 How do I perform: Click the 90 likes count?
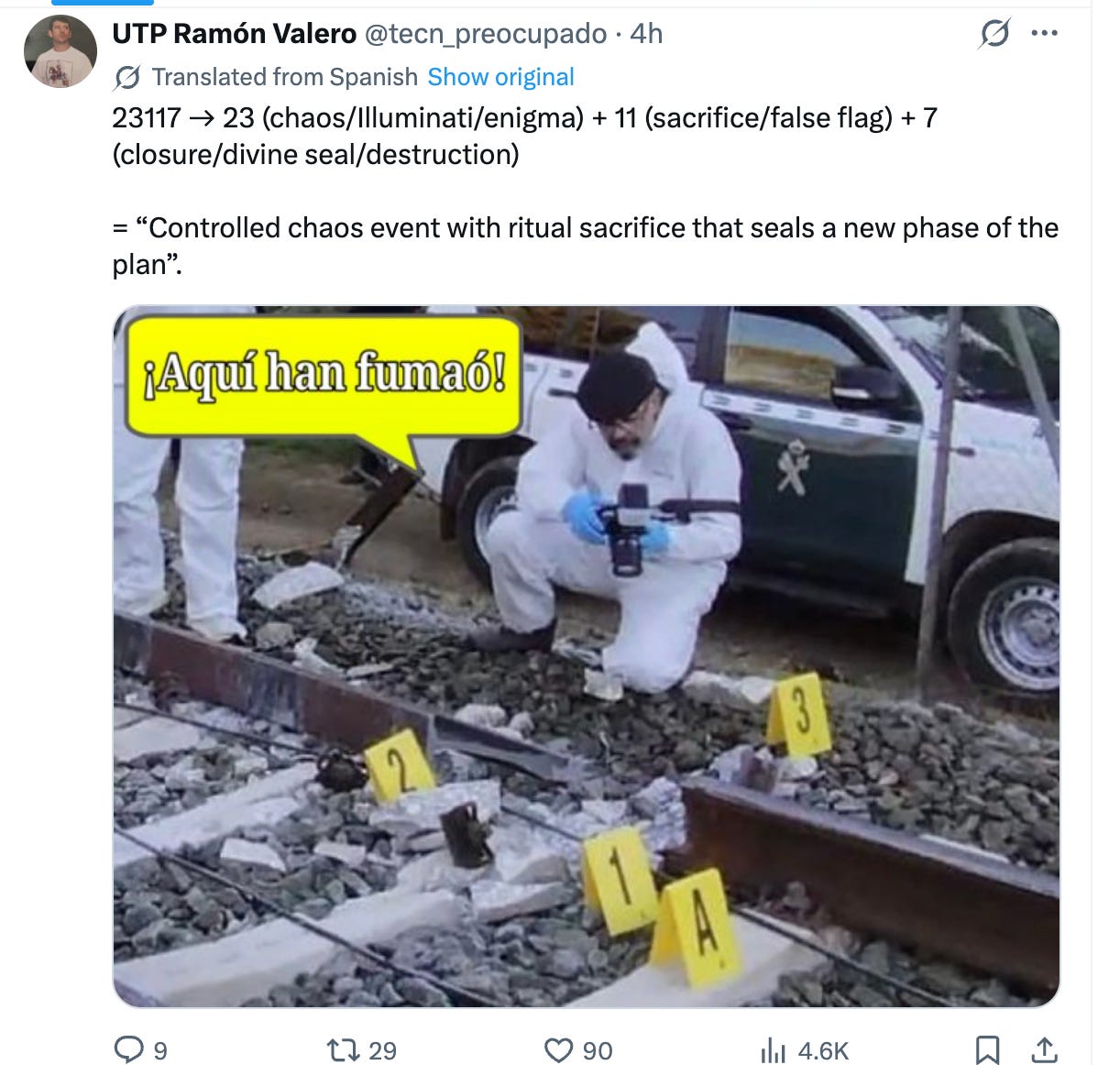tap(598, 1050)
